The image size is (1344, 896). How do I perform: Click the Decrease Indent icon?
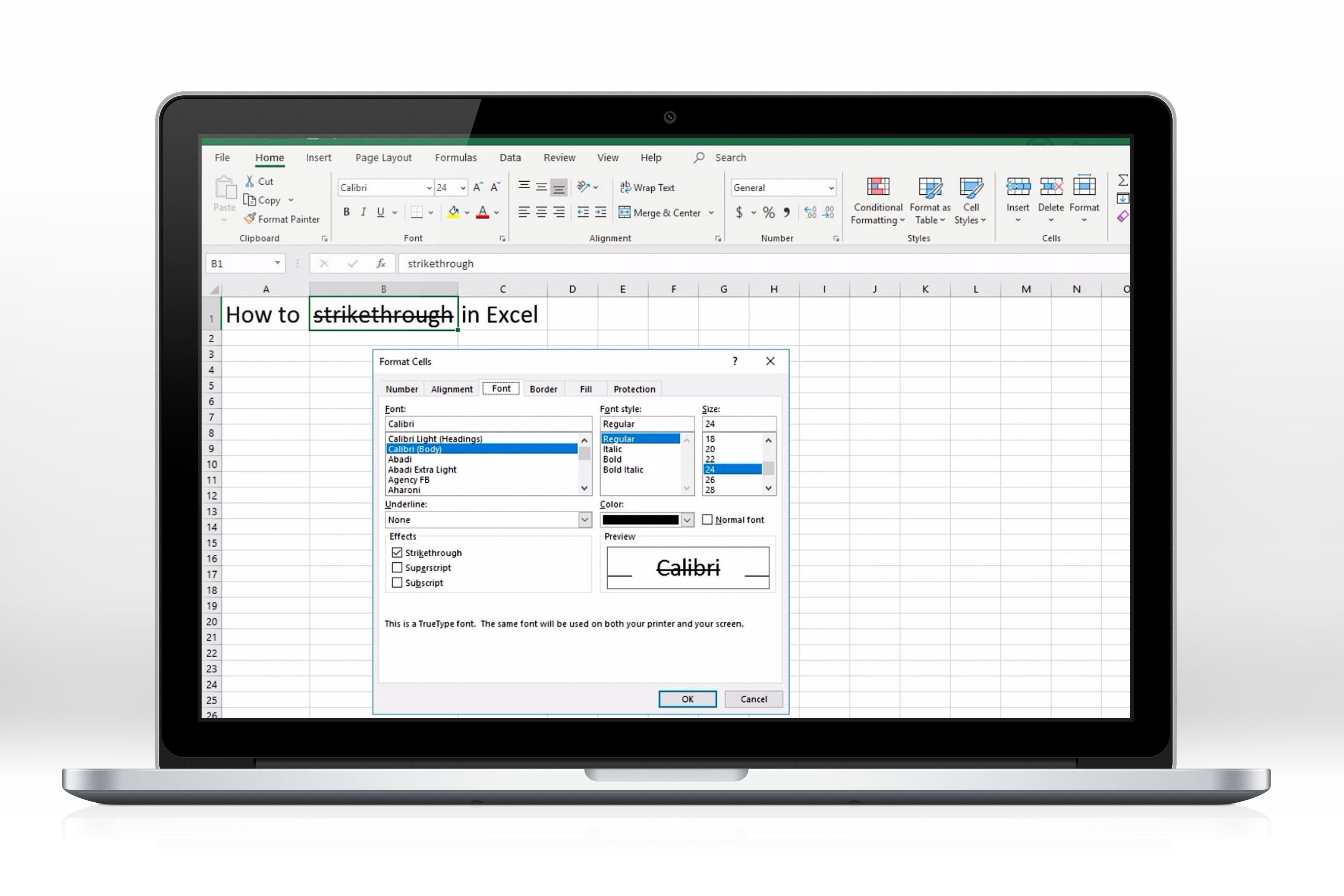(583, 212)
